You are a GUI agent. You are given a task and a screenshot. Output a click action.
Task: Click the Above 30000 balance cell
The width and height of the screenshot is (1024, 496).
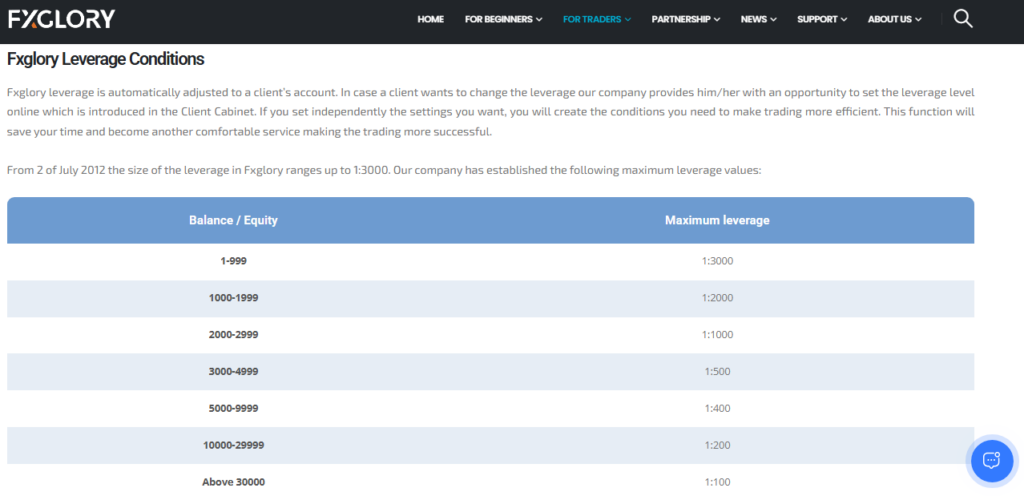233,482
